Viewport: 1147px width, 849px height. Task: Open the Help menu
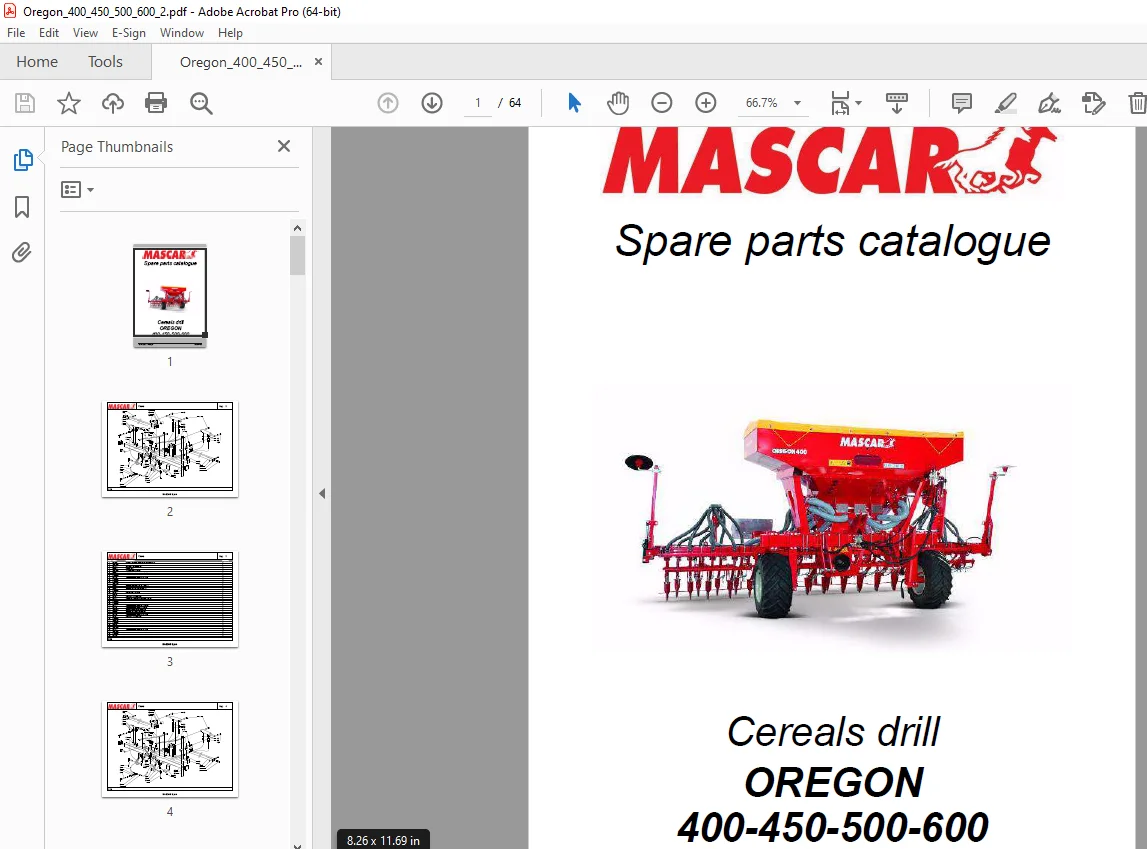[230, 33]
